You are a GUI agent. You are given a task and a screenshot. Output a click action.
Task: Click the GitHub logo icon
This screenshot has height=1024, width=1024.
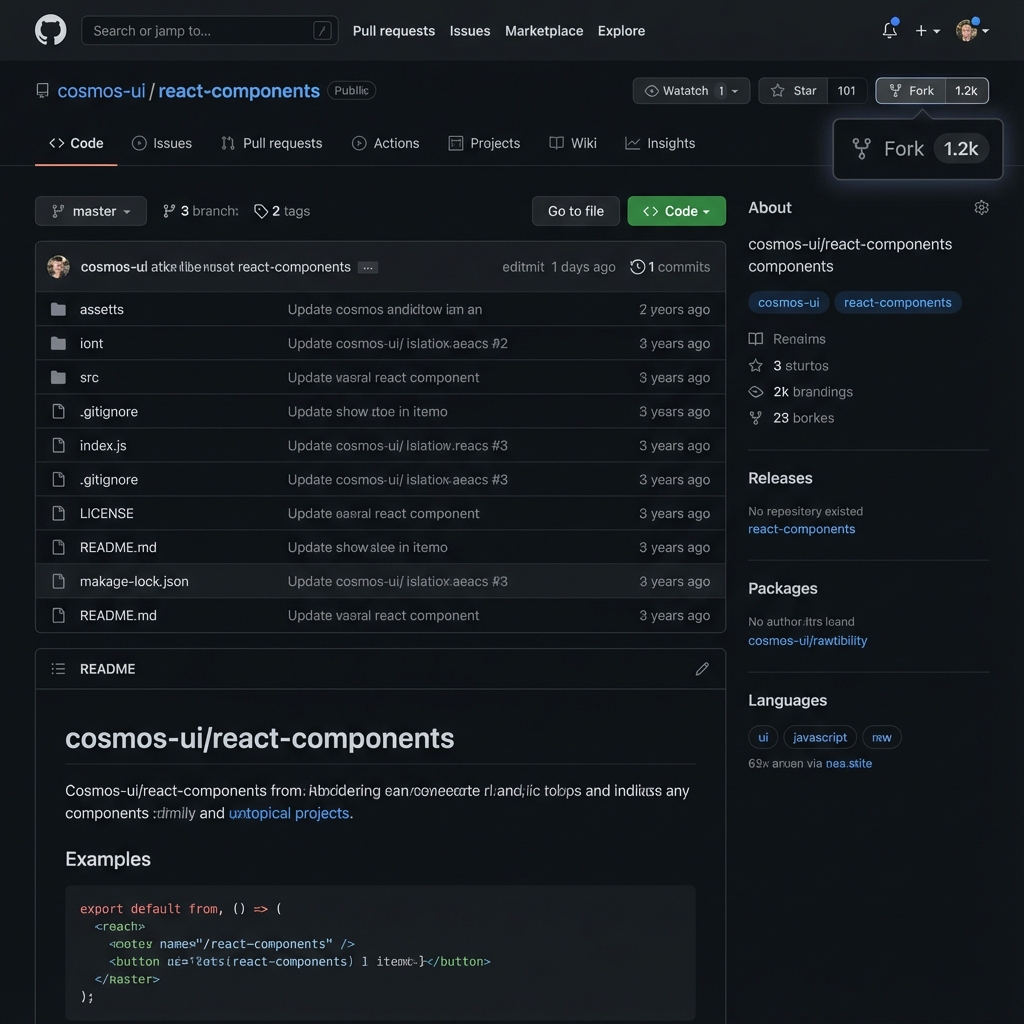click(50, 30)
